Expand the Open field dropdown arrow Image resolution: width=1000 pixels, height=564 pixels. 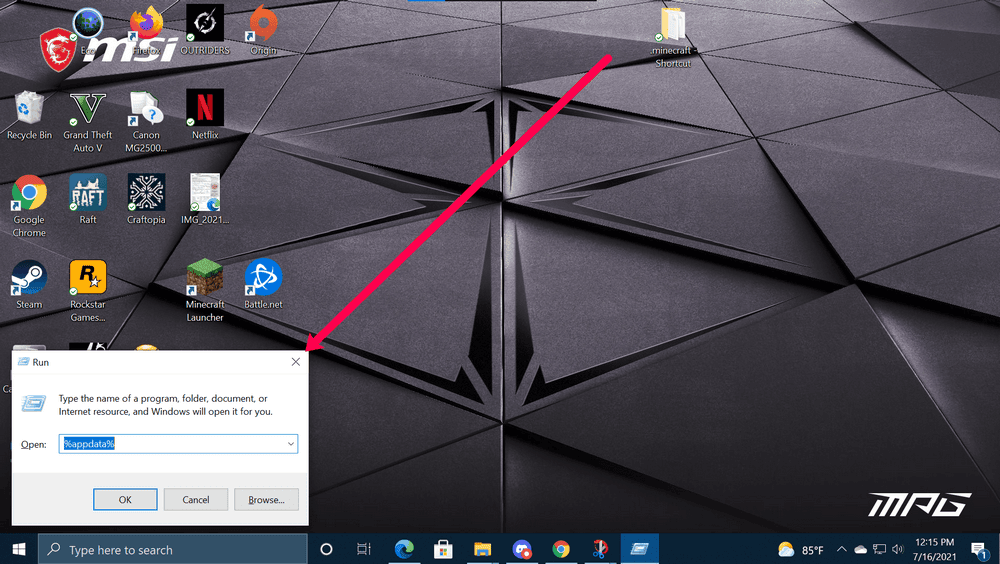click(290, 443)
